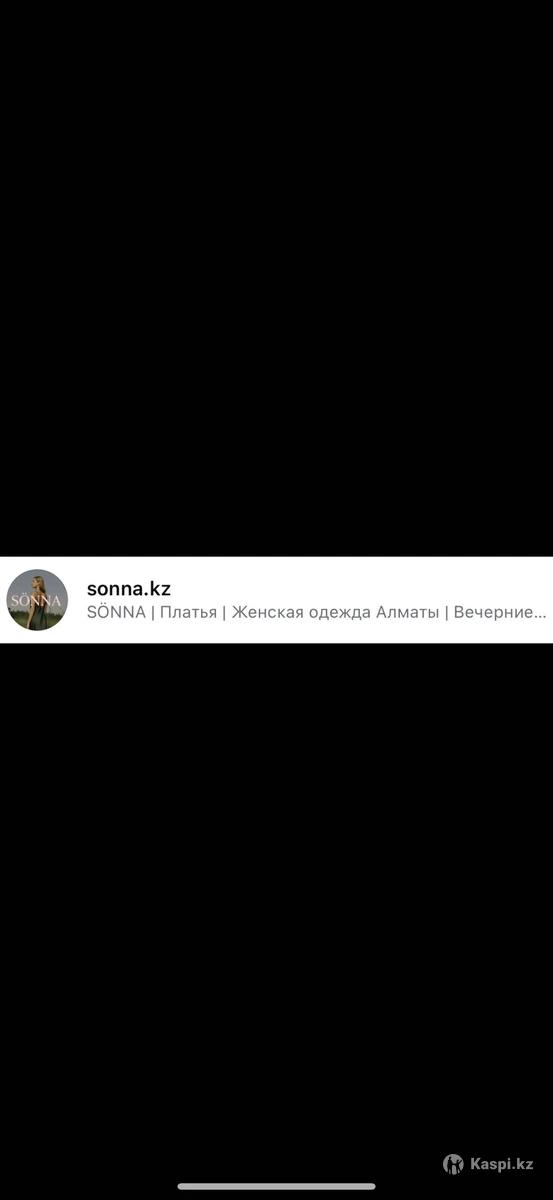Click the word Алматы in description
This screenshot has width=553, height=1200.
[x=407, y=613]
